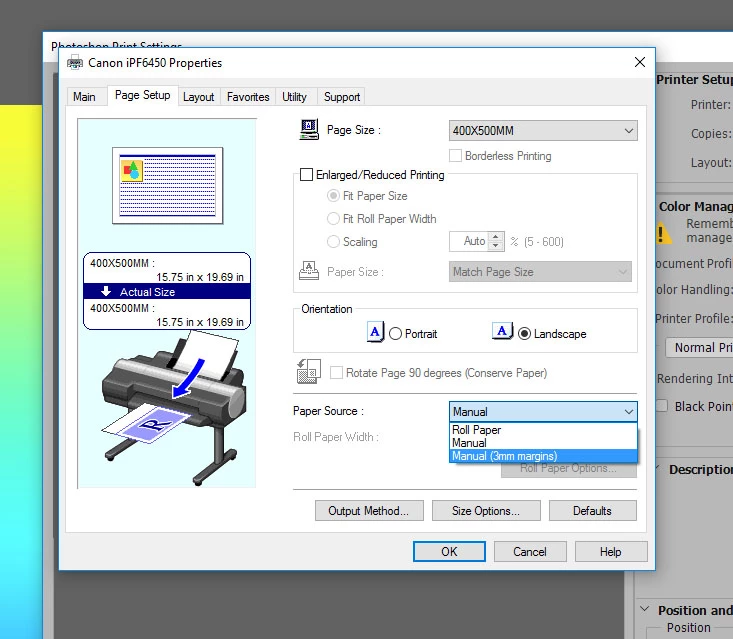Viewport: 733px width, 639px height.
Task: Click the Output Method button
Action: [x=369, y=510]
